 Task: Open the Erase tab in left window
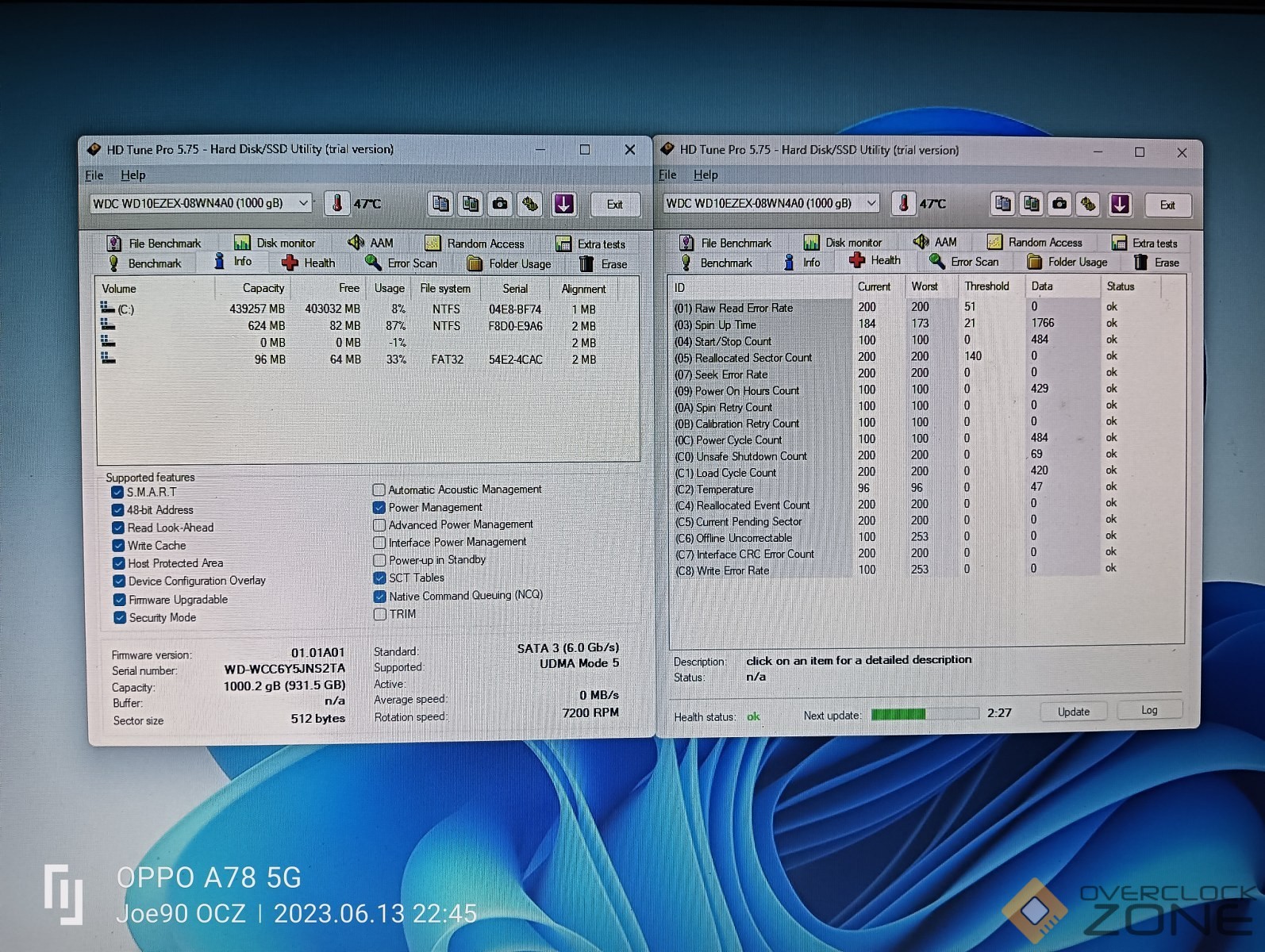coord(603,264)
